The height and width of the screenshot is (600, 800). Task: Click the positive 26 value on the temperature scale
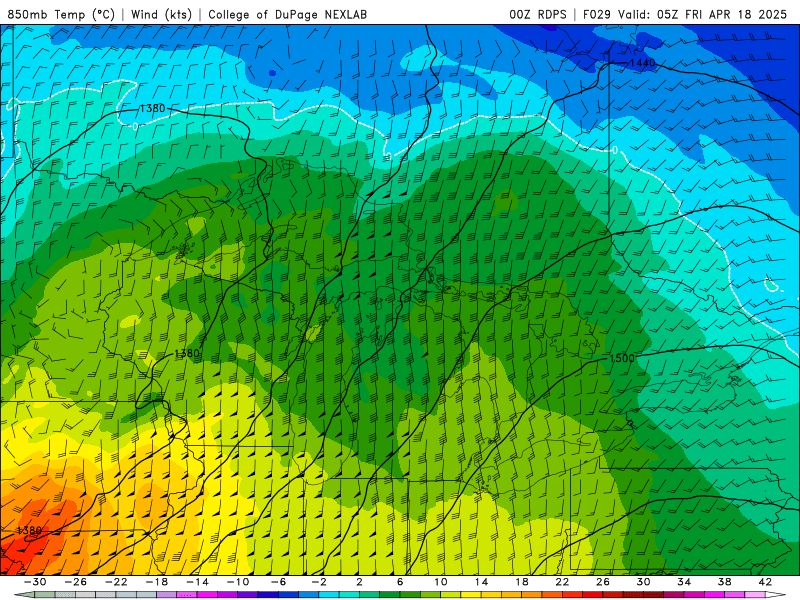[603, 582]
